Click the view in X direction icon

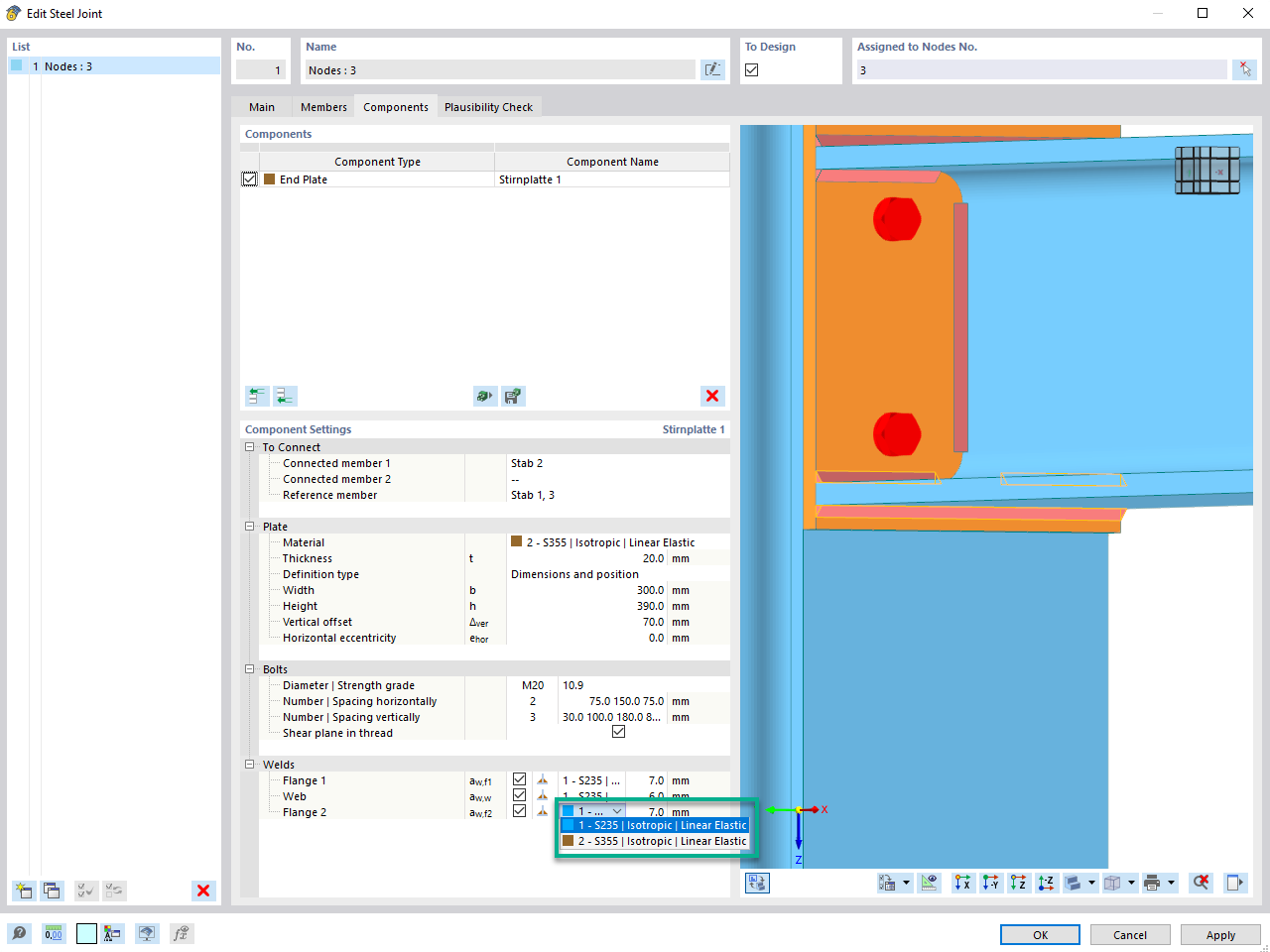(x=962, y=883)
